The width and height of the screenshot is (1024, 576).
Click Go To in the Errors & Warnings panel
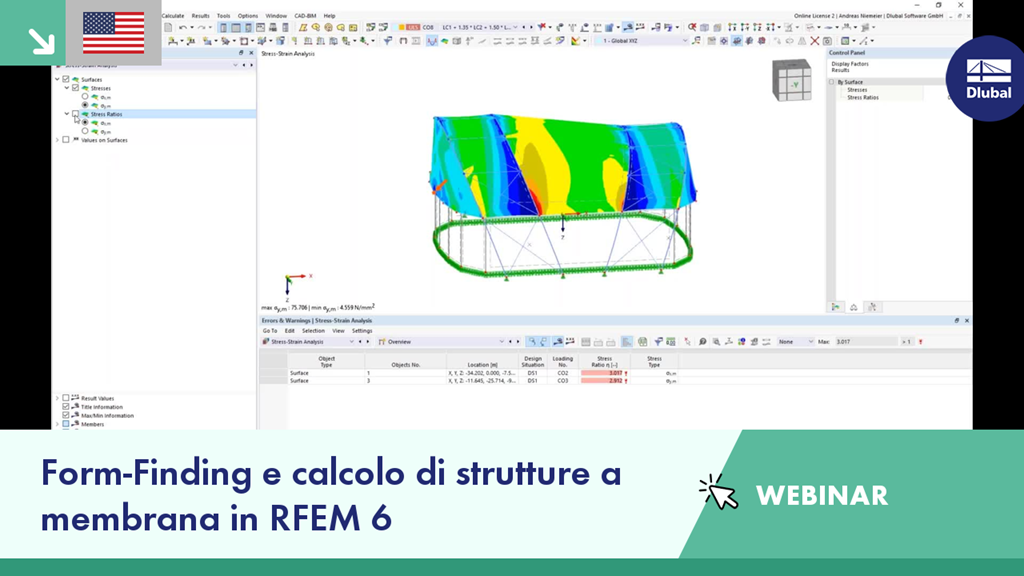(271, 331)
